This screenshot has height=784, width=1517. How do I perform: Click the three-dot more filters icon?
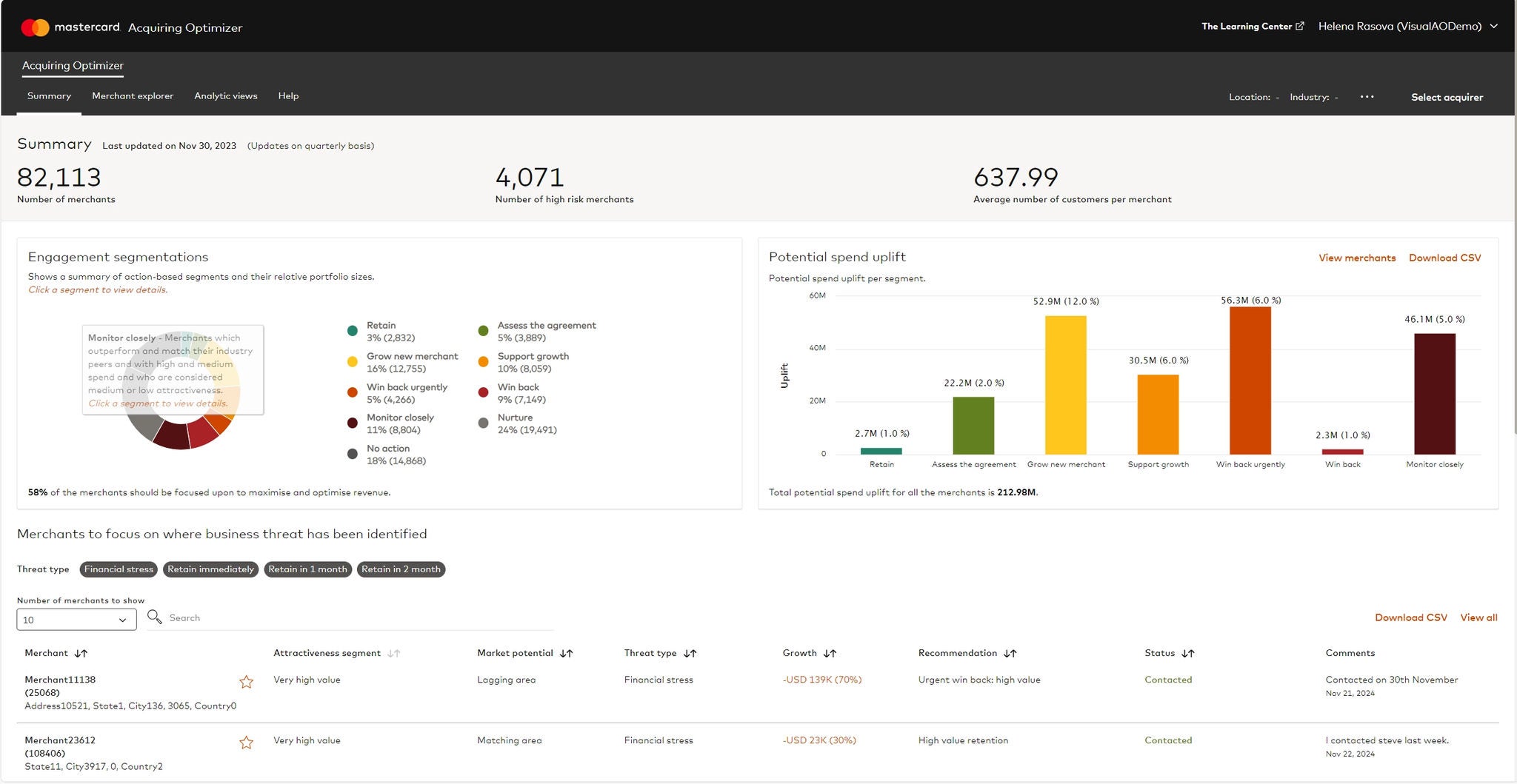point(1367,97)
